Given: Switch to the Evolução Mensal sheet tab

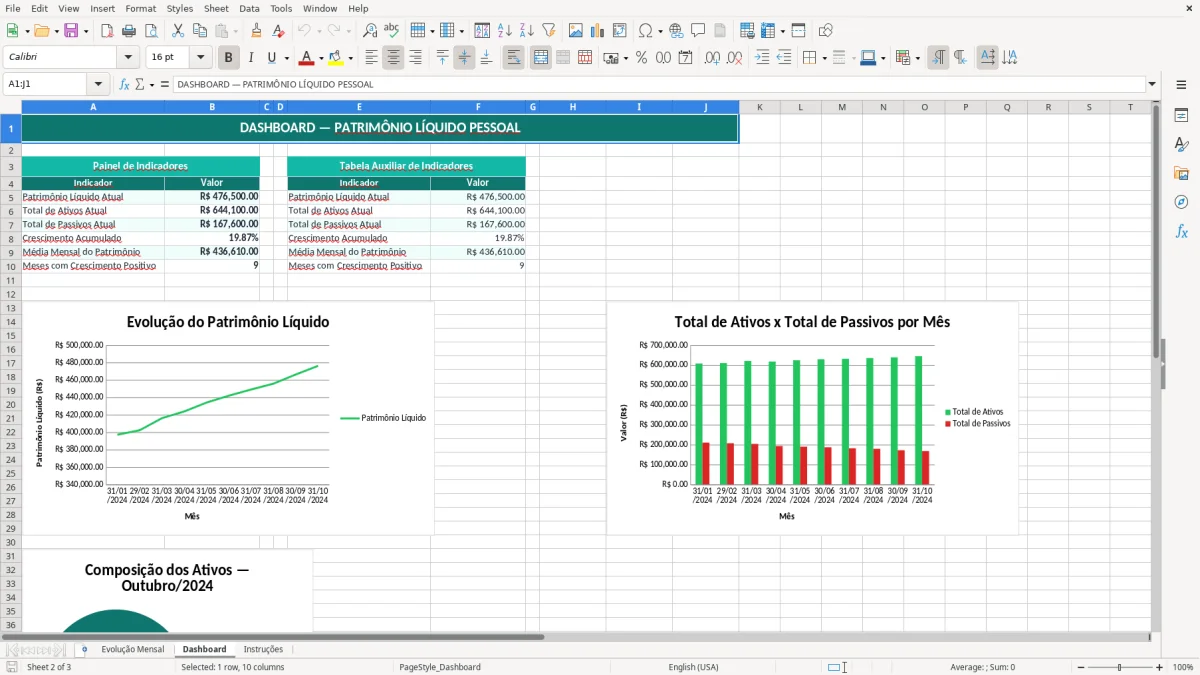Looking at the screenshot, I should coord(132,649).
